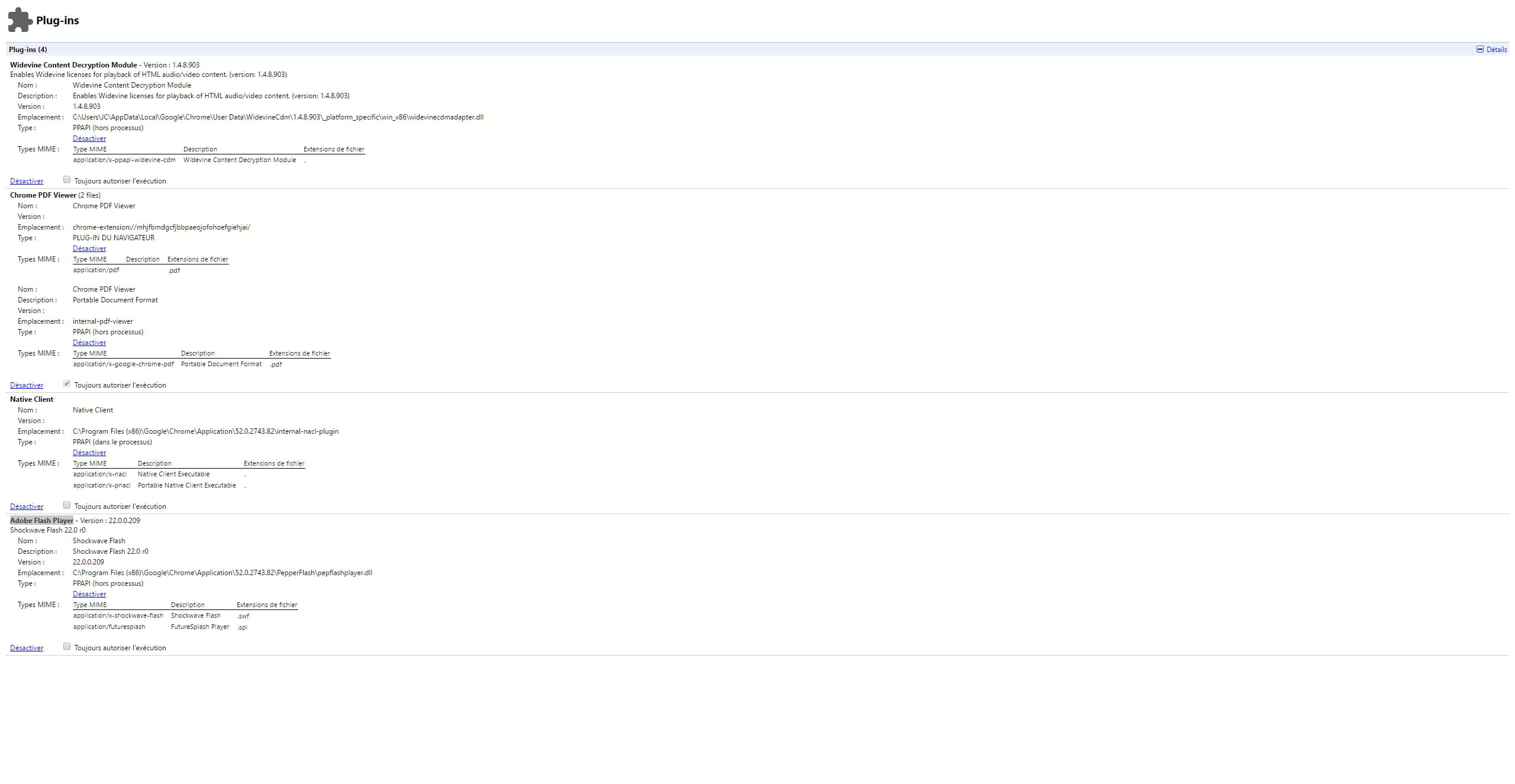Click Désactiver under Widevine PPAPI type
Viewport: 1515px width, 784px height.
[x=89, y=138]
